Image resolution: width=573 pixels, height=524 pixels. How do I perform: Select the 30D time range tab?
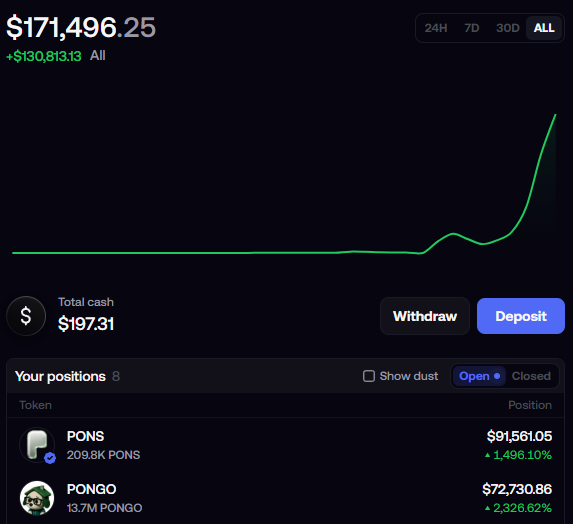pyautogui.click(x=508, y=28)
